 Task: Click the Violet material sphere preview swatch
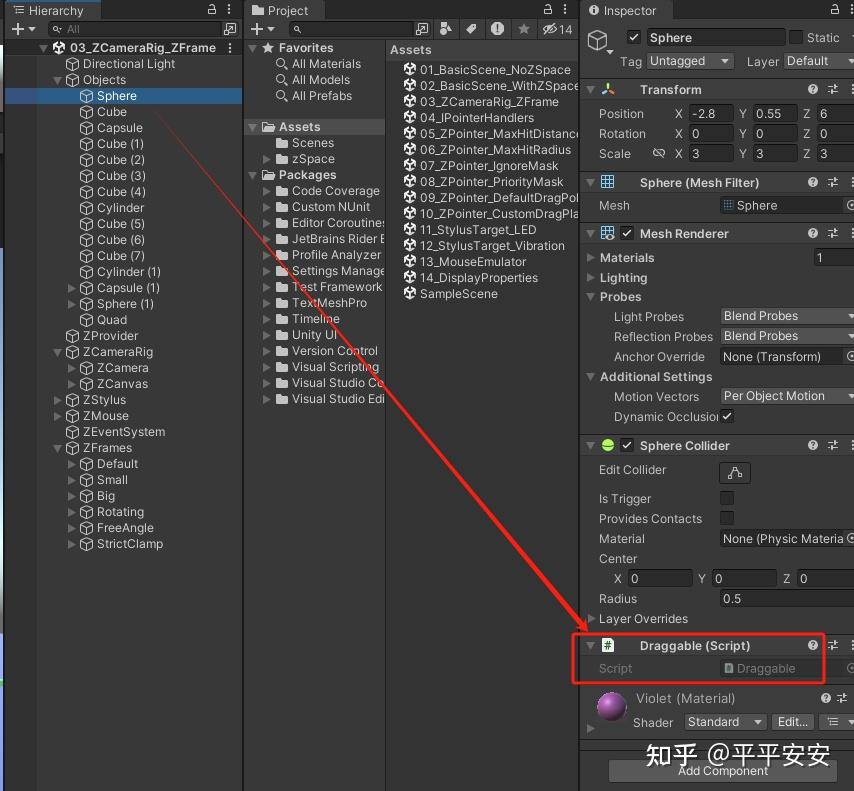tap(611, 705)
